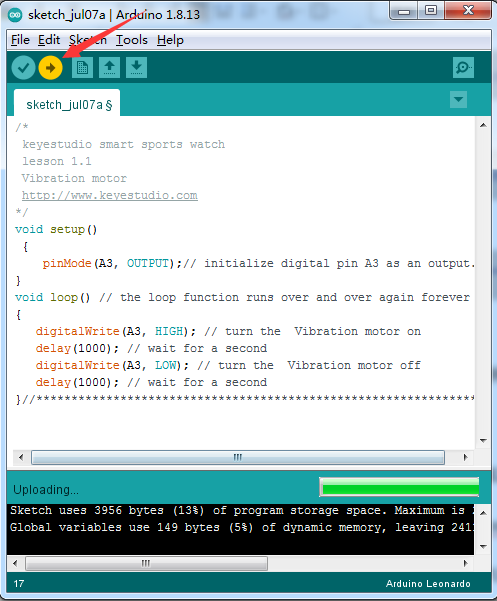Open the Tools menu
Viewport: 497px width, 601px height.
(131, 40)
